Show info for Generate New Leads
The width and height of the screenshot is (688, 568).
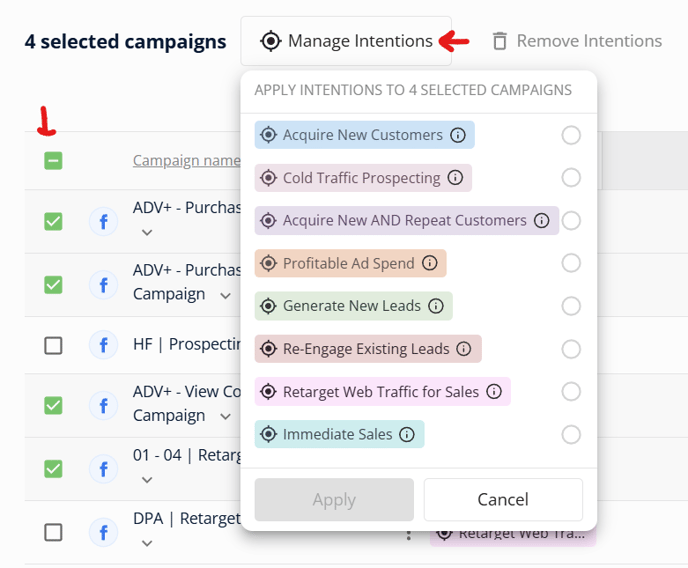pyautogui.click(x=436, y=306)
